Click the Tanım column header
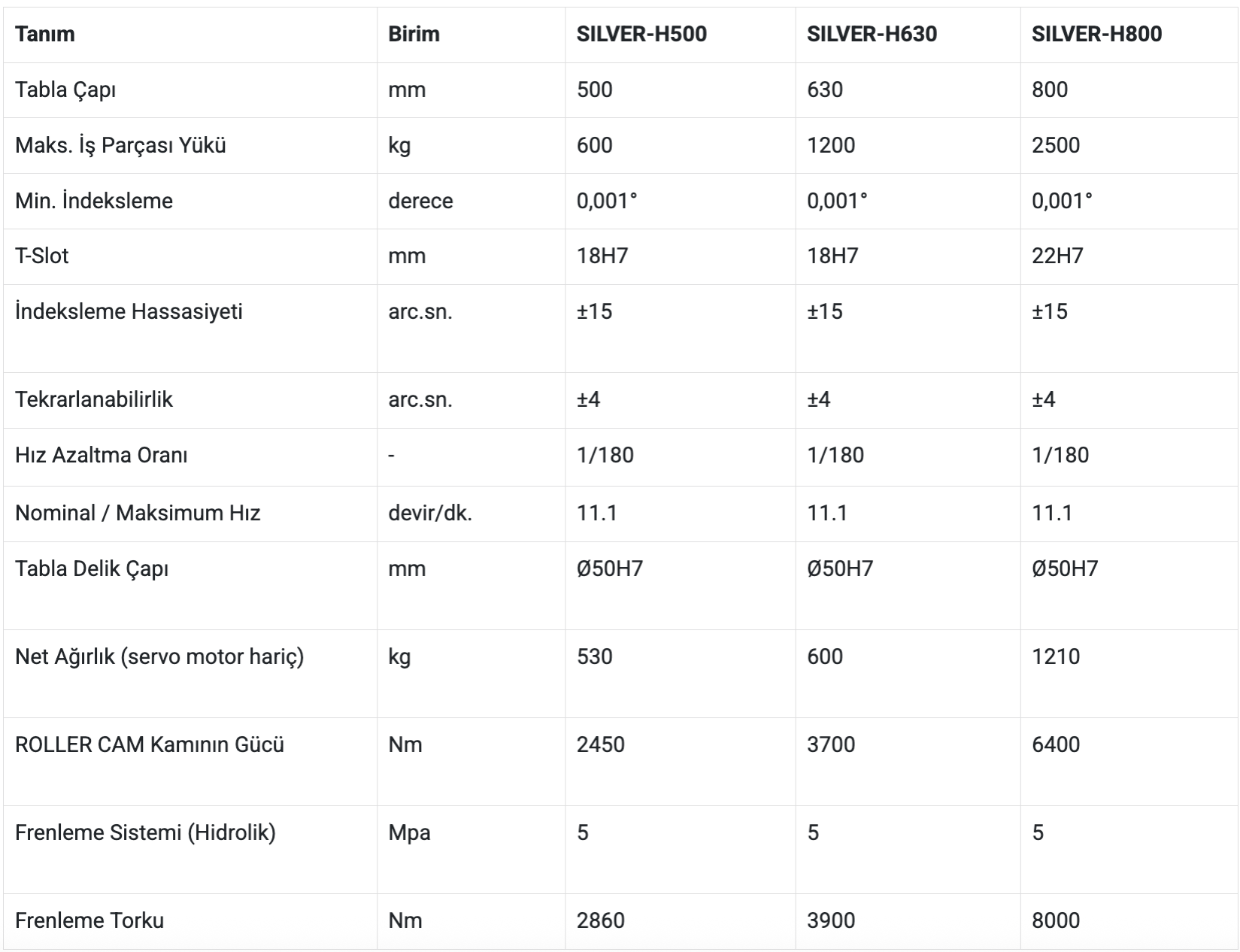Screen dimensions: 1240x952 pyautogui.click(x=45, y=35)
